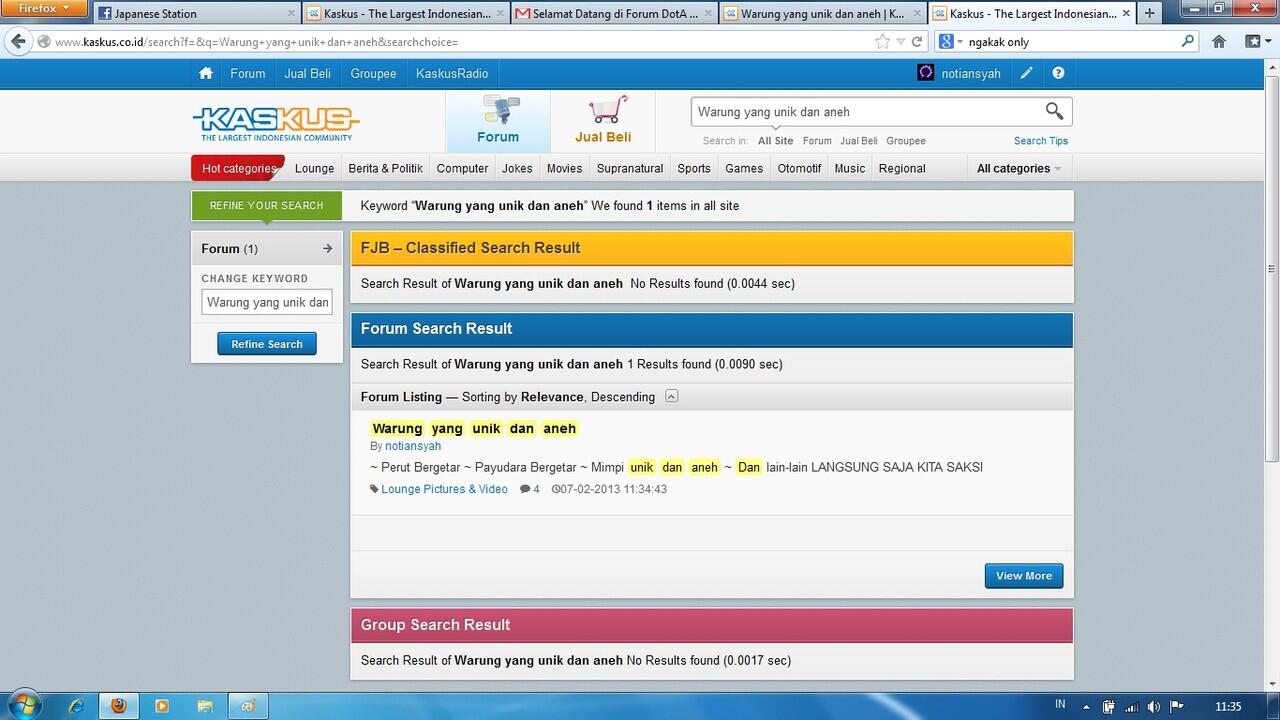Switch to the Warung yang unik dan aneh tab

(822, 14)
